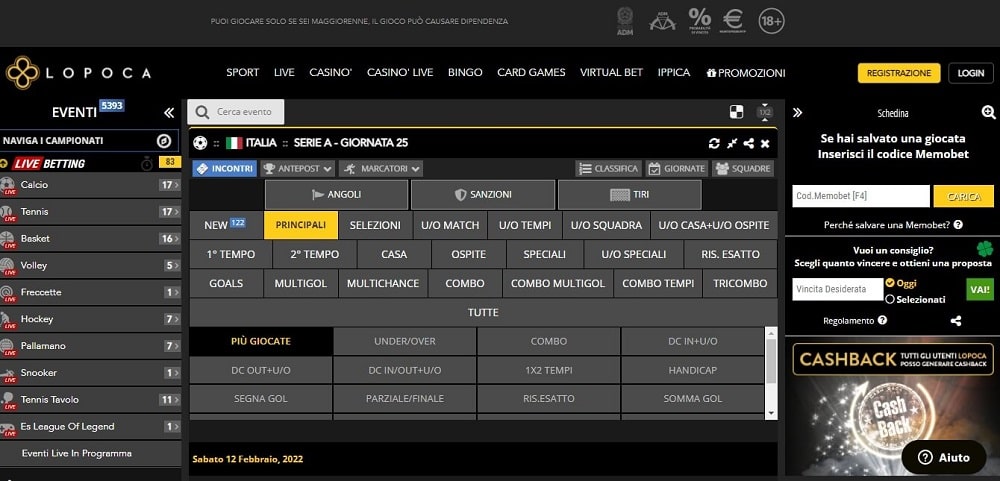The height and width of the screenshot is (481, 1000).
Task: Expand Pallamano live events list
Action: click(172, 346)
